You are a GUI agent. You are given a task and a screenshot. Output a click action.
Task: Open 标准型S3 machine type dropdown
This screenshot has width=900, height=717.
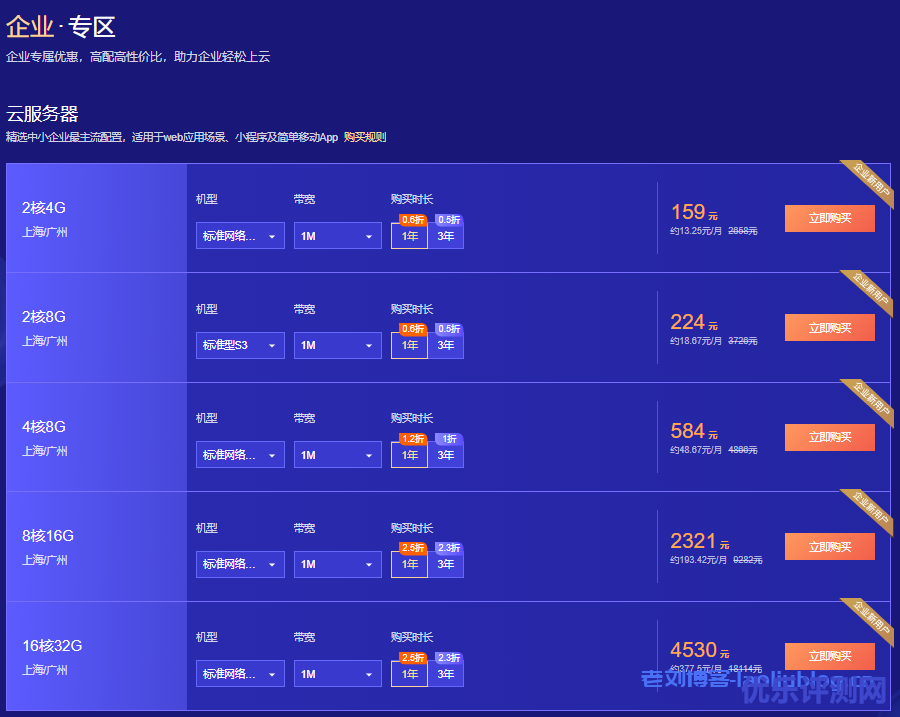(240, 345)
